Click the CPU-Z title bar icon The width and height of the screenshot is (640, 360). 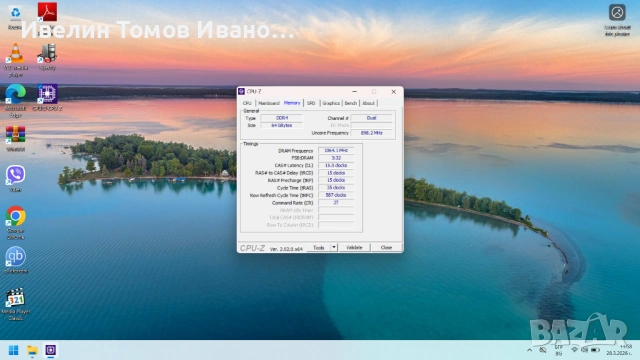point(242,91)
